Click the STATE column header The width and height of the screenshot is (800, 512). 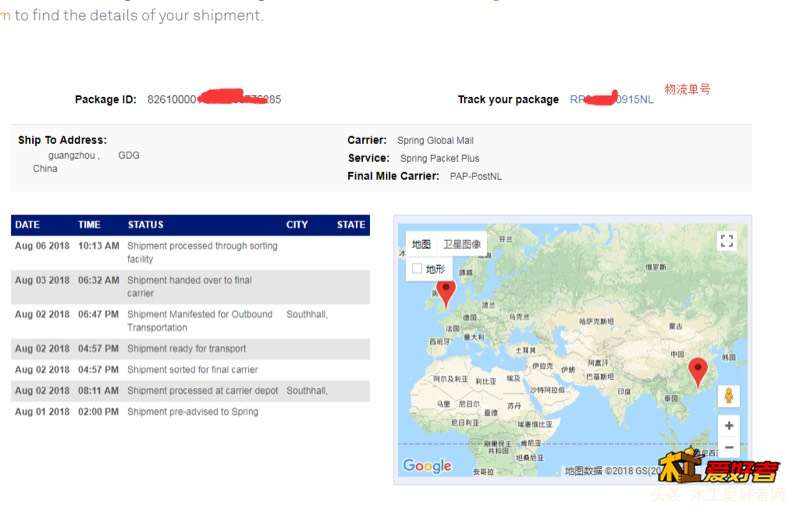point(351,225)
